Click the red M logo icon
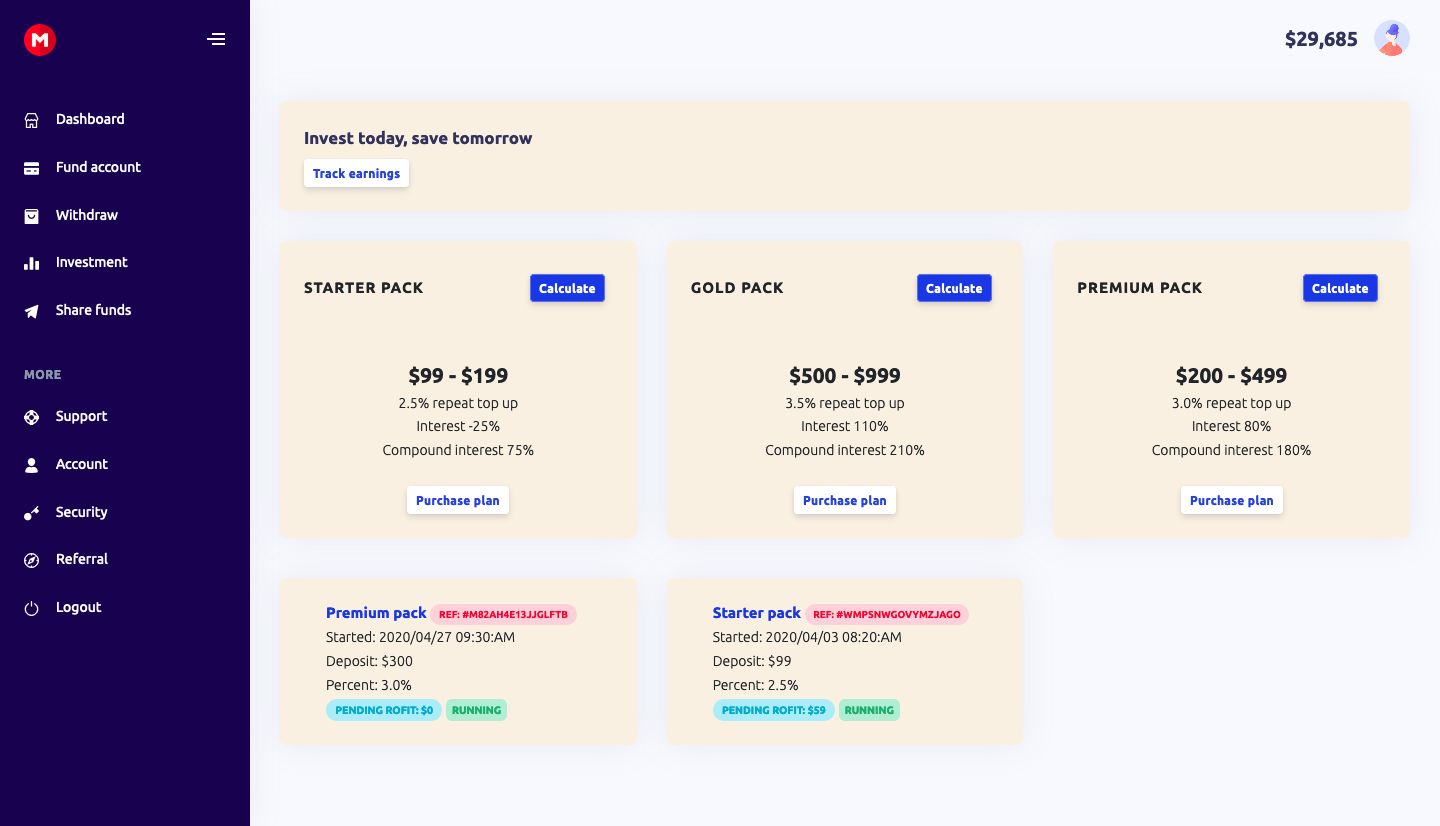 tap(40, 40)
